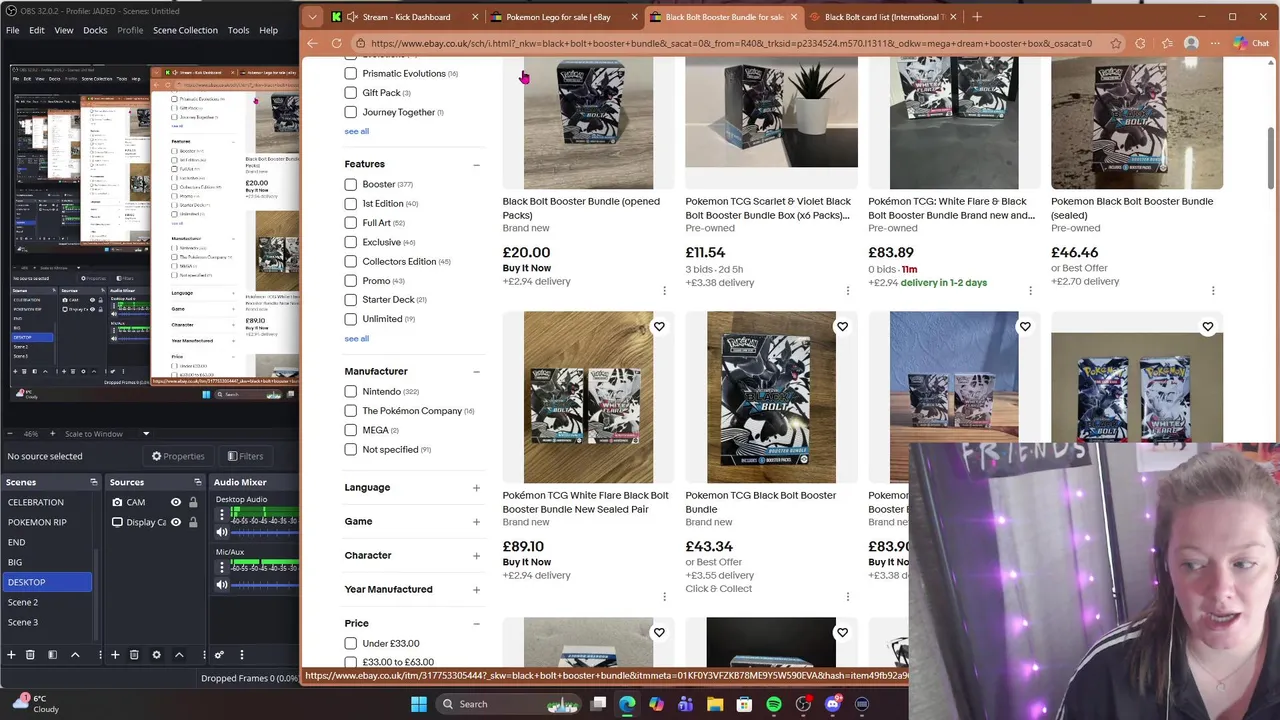Move scene up with Scenes arrow icon
The image size is (1280, 720).
click(75, 655)
